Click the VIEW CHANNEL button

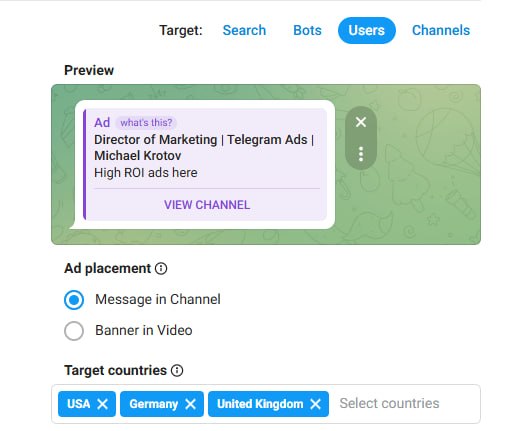(x=207, y=205)
